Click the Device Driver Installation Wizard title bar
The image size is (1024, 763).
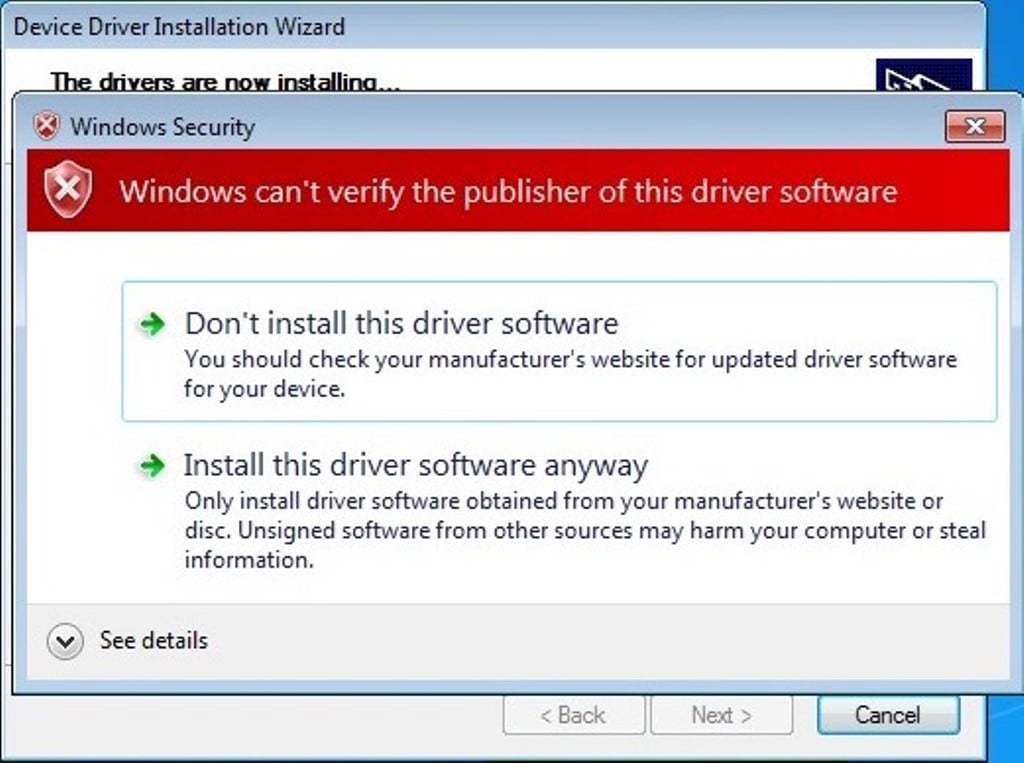(494, 26)
